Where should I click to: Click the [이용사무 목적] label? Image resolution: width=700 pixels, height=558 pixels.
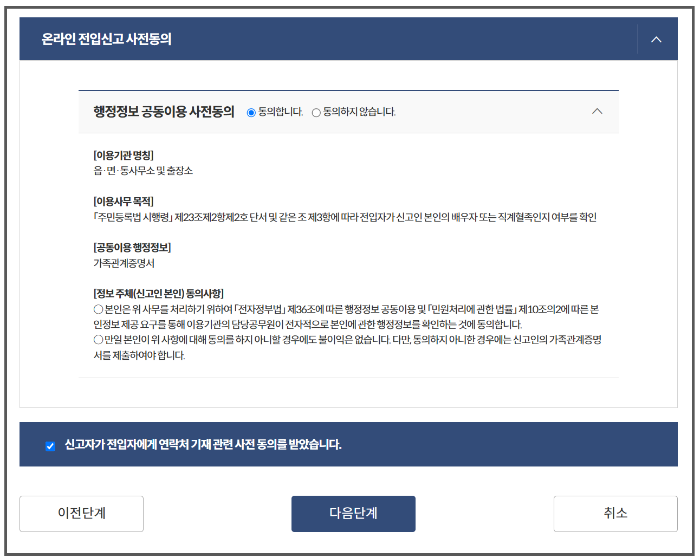(123, 202)
